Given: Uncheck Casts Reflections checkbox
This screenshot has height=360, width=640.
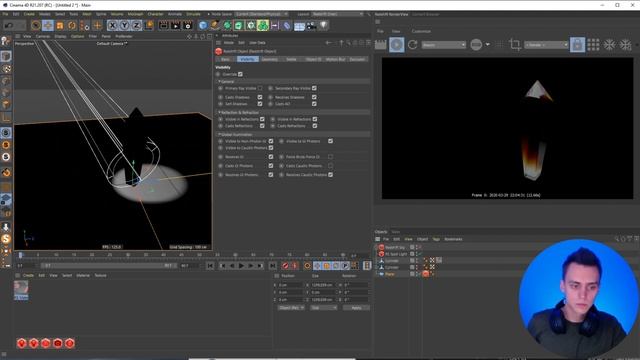Looking at the screenshot, I should pyautogui.click(x=262, y=126).
